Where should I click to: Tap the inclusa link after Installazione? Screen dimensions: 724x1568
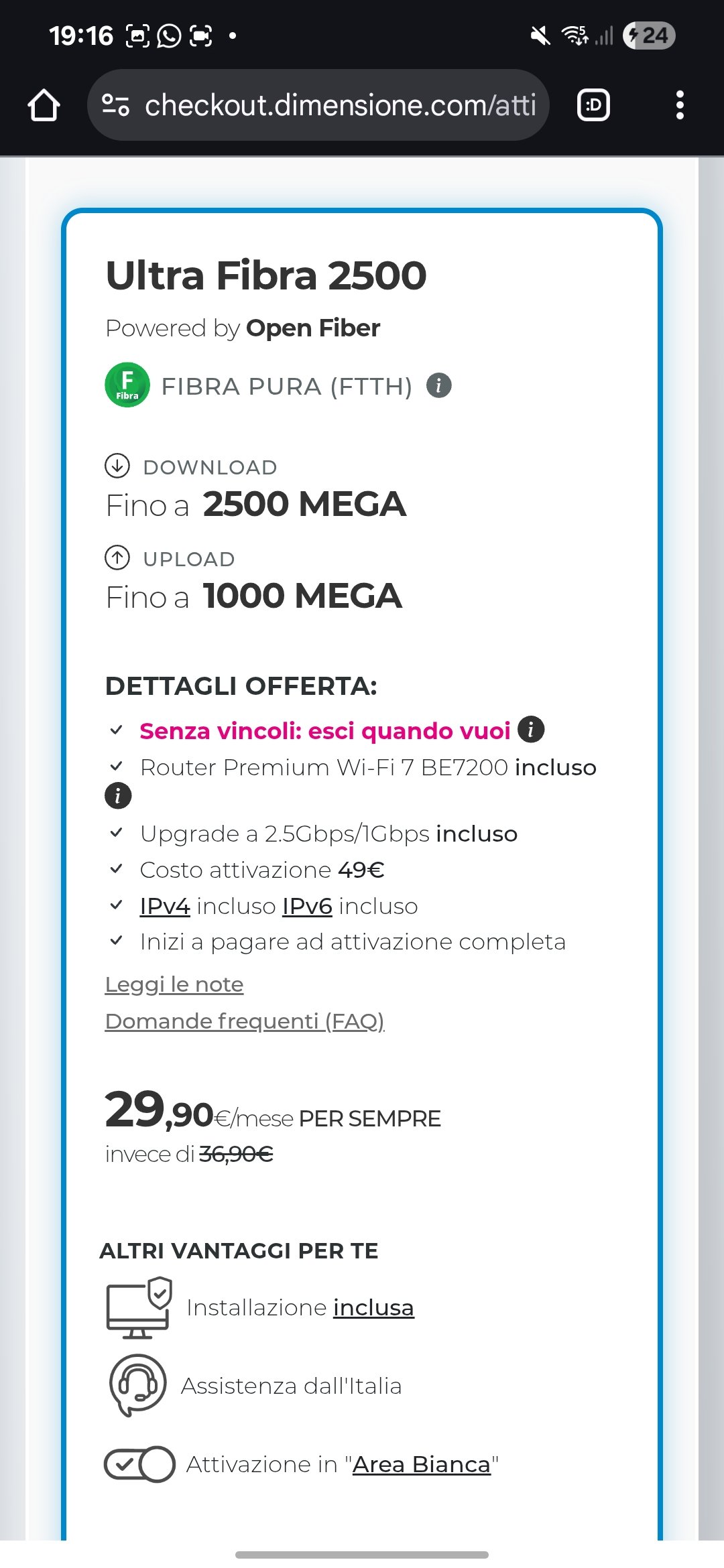(x=373, y=1307)
